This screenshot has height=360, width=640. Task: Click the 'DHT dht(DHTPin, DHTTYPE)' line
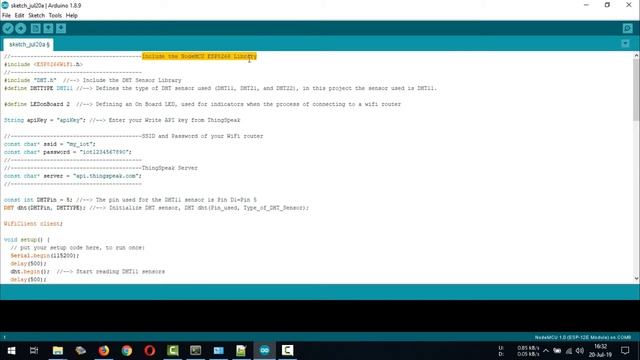click(156, 208)
